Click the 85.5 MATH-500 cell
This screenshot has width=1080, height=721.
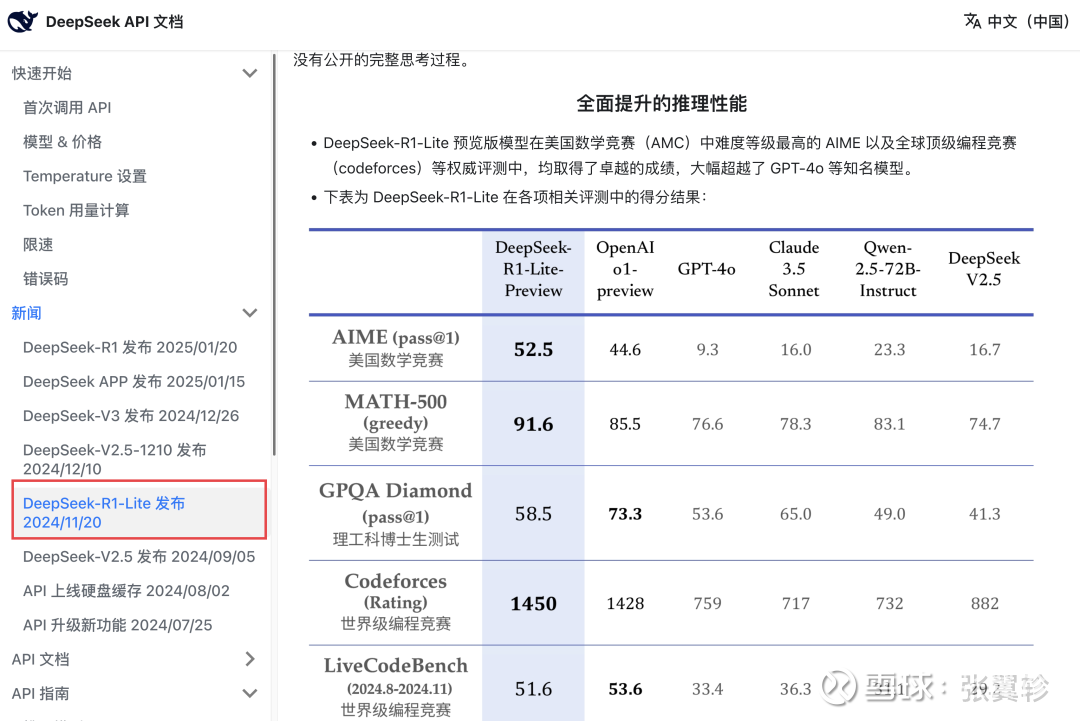(x=625, y=424)
